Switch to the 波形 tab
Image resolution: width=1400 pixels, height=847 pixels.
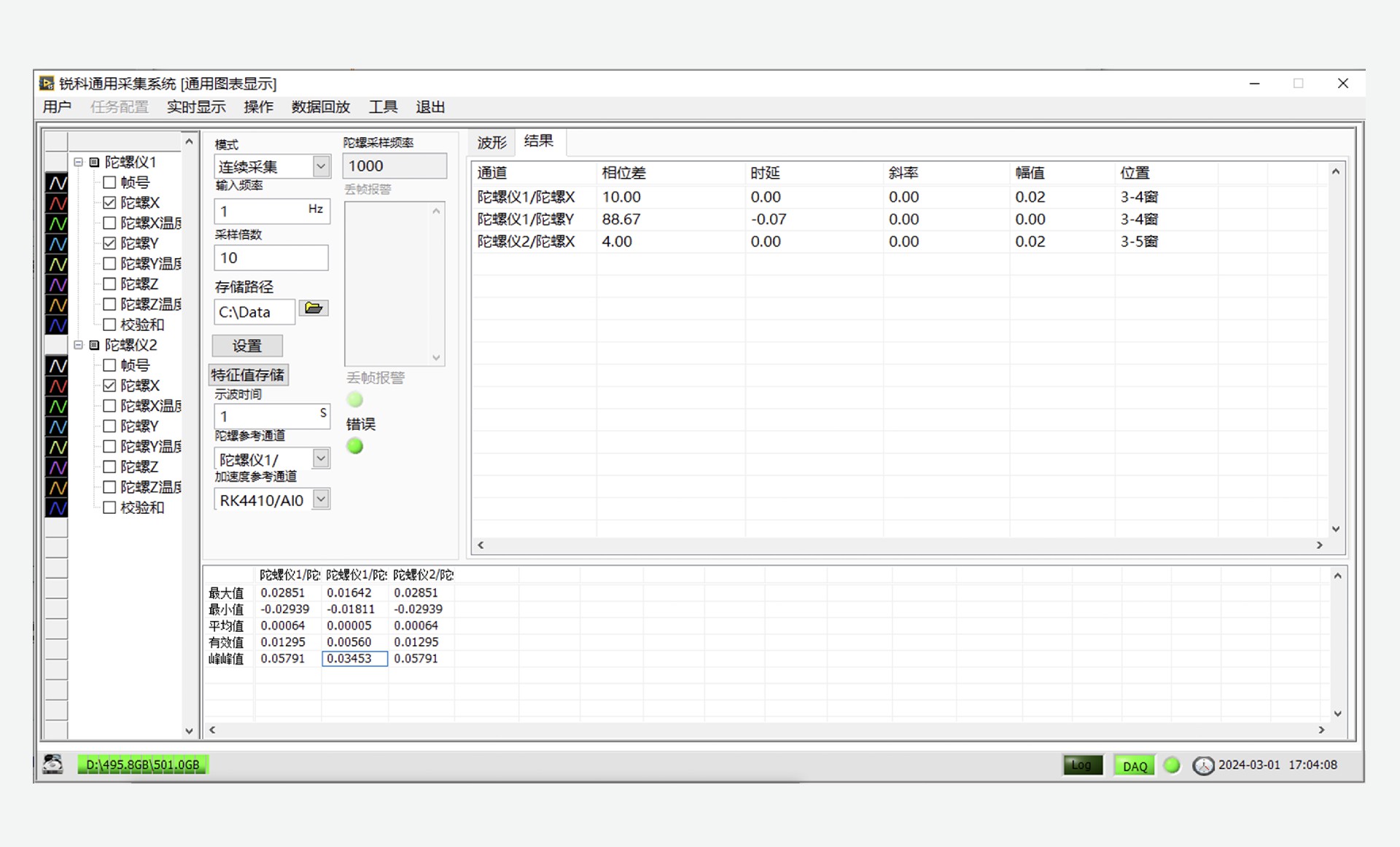coord(491,142)
